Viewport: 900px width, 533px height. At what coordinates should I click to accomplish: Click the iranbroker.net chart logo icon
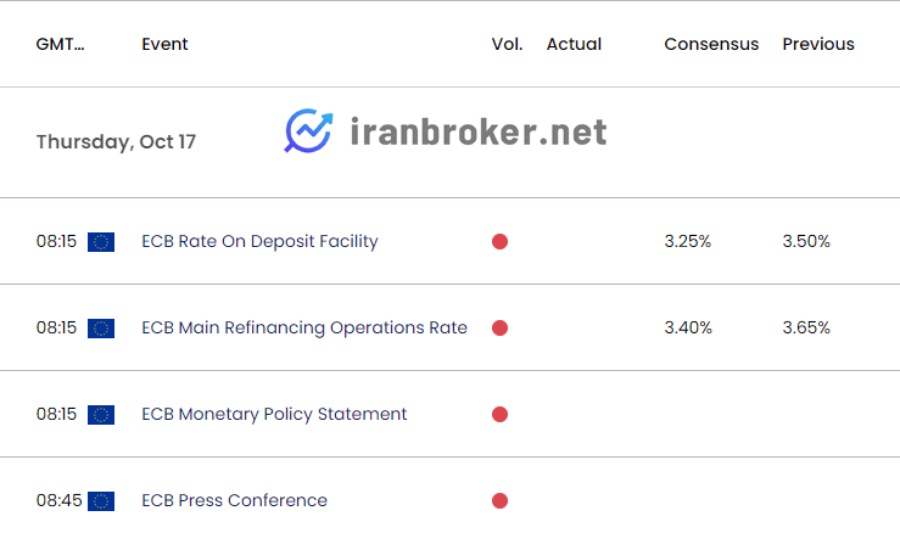coord(309,131)
